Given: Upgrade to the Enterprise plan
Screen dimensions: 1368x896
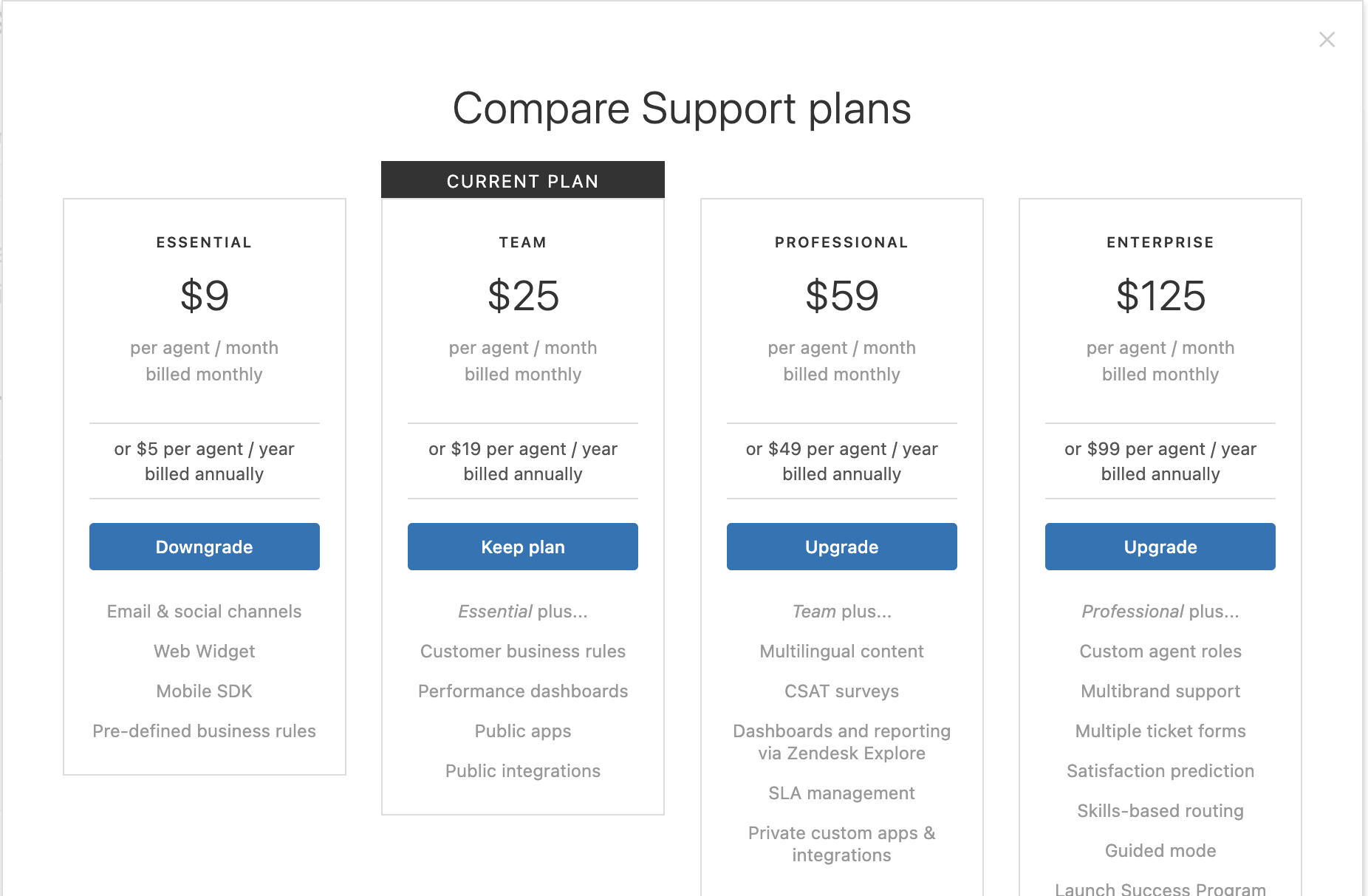Looking at the screenshot, I should pyautogui.click(x=1160, y=547).
